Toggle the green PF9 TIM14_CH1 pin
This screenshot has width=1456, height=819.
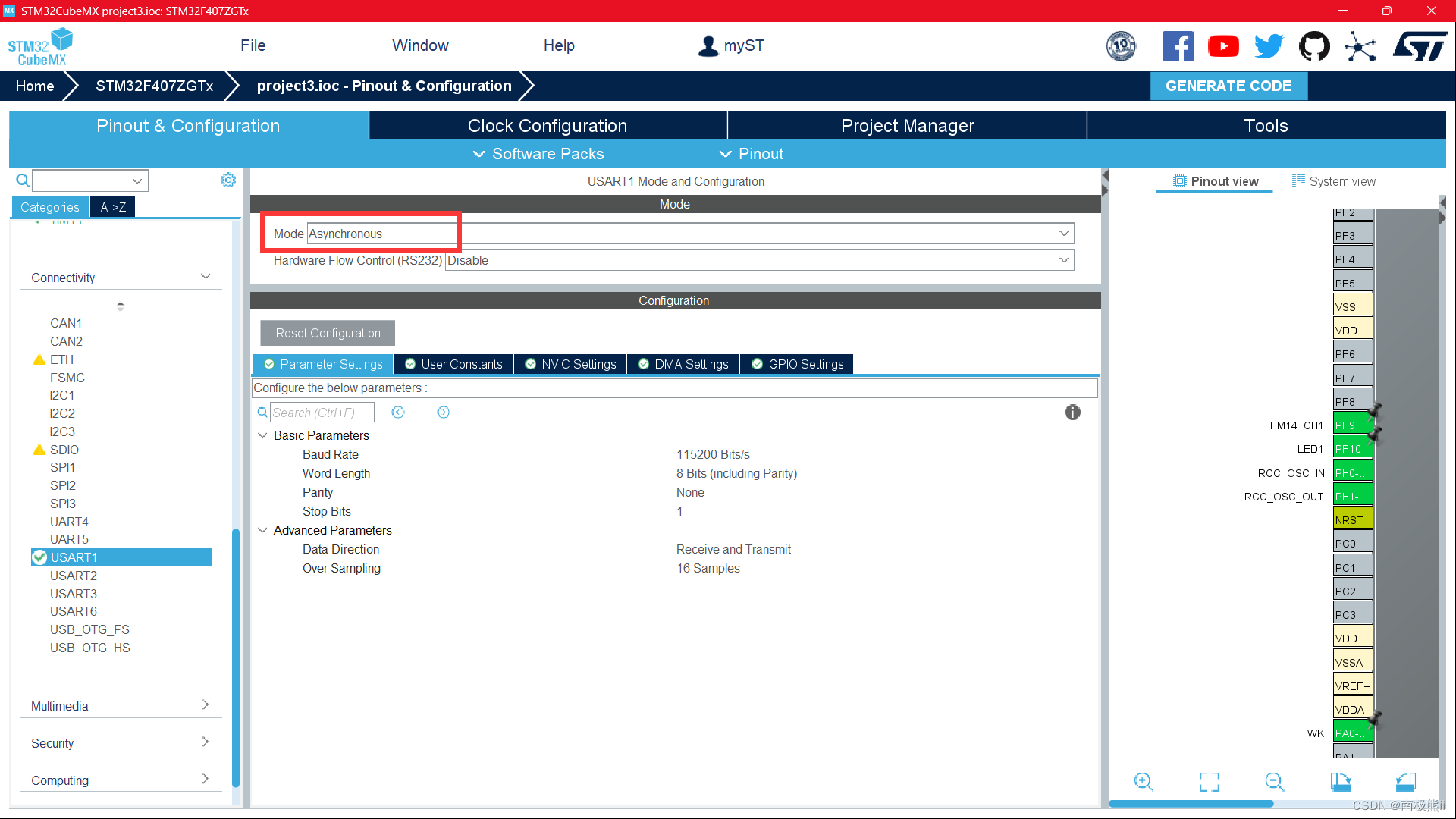pos(1352,425)
